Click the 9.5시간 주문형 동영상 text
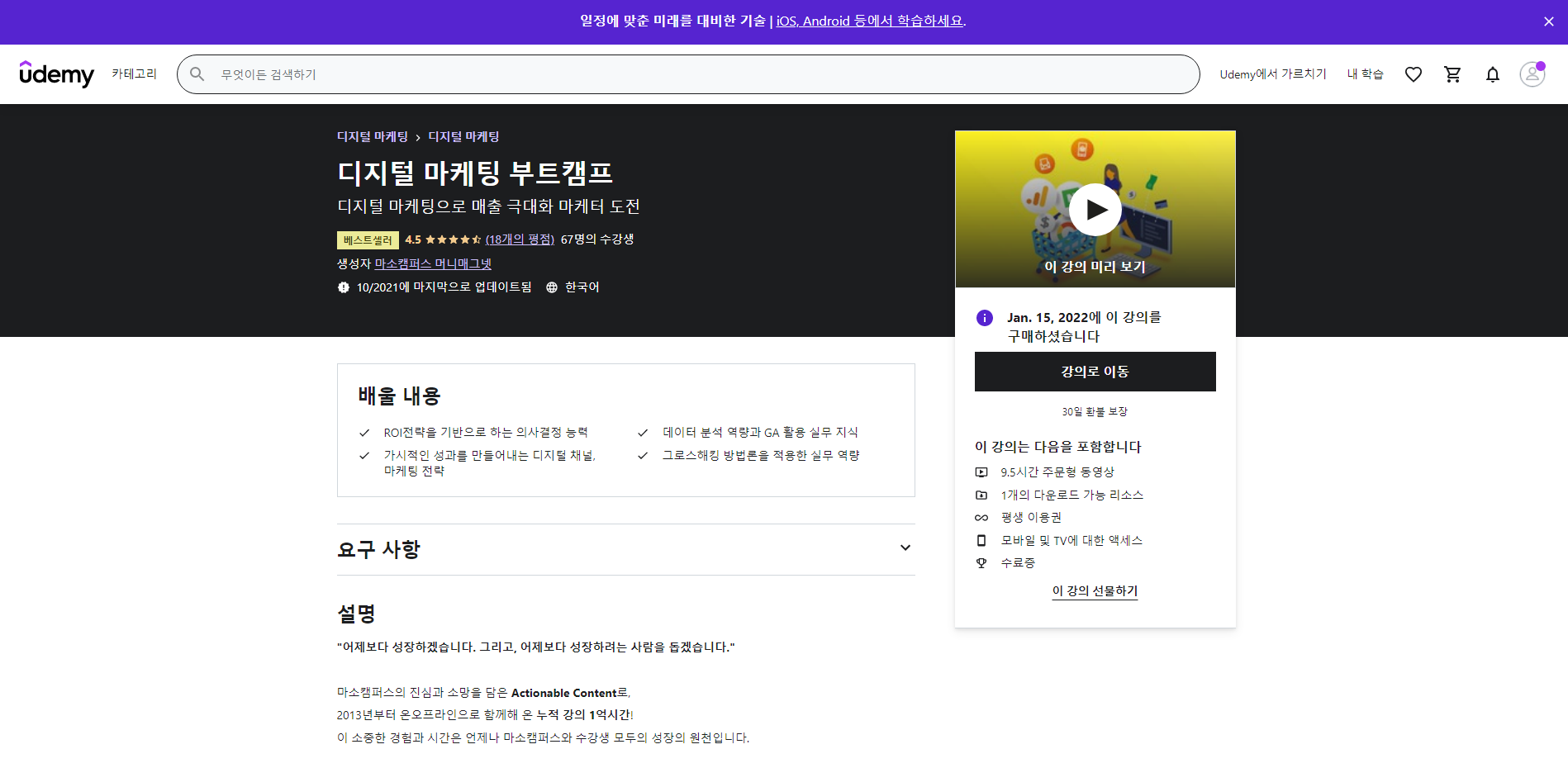 (1057, 472)
